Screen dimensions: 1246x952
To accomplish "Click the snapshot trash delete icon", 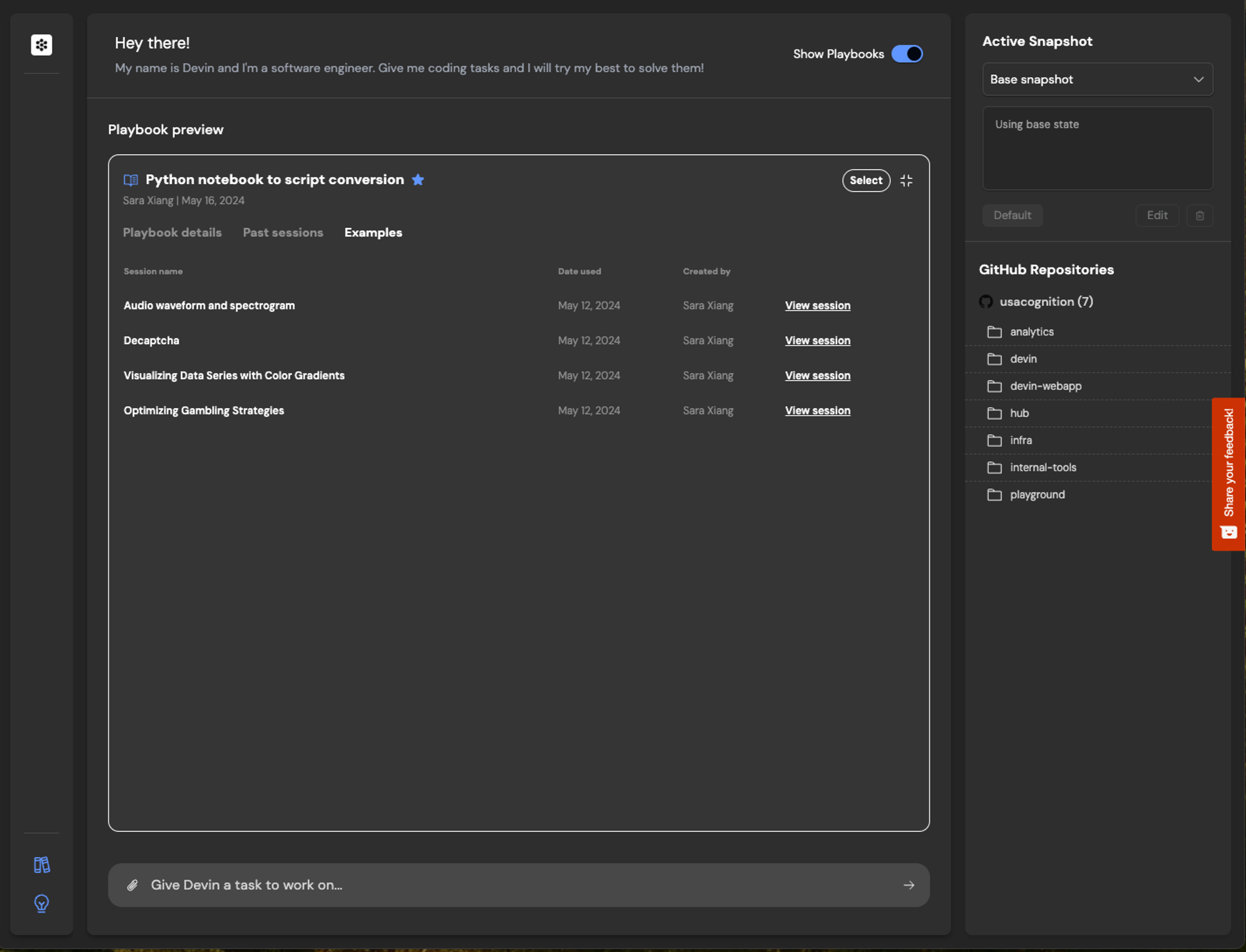I will click(1200, 215).
